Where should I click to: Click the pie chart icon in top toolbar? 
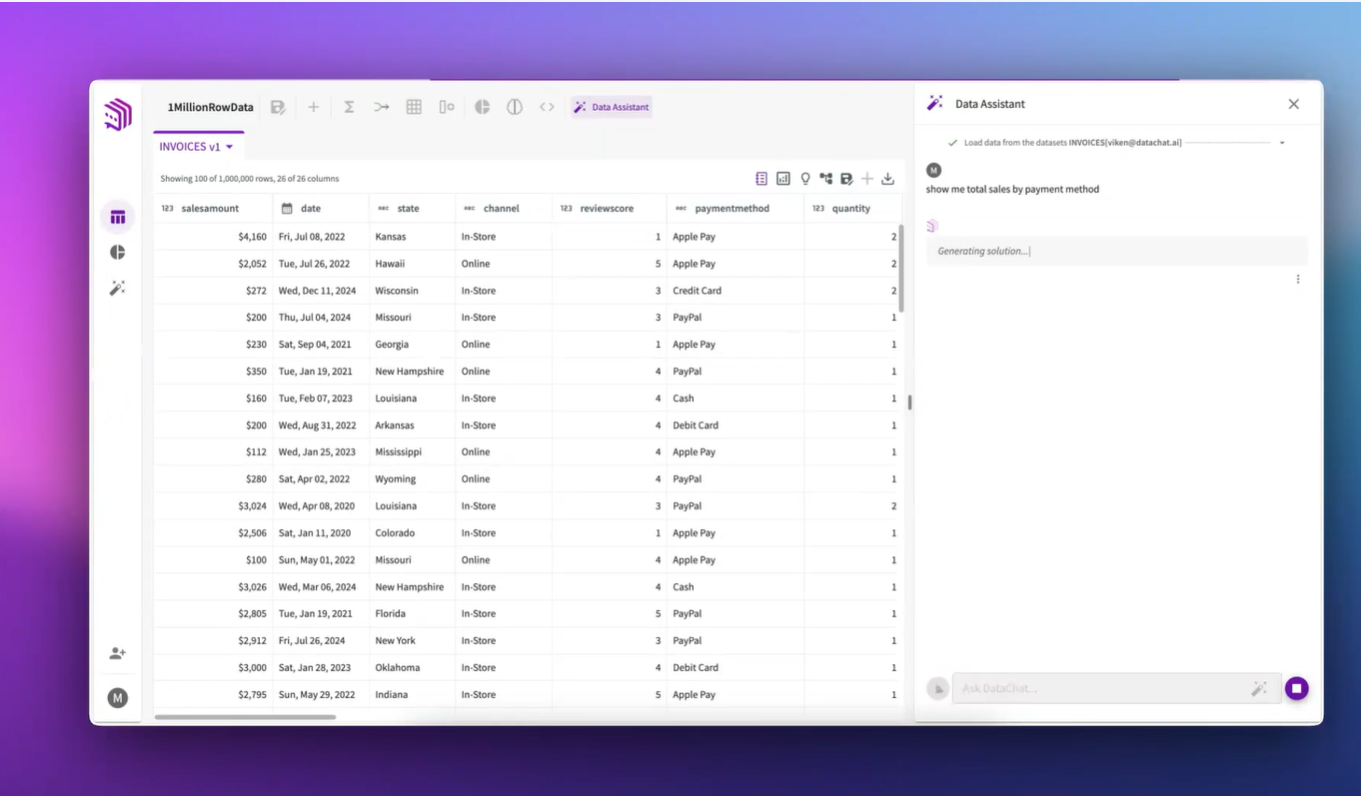(482, 107)
